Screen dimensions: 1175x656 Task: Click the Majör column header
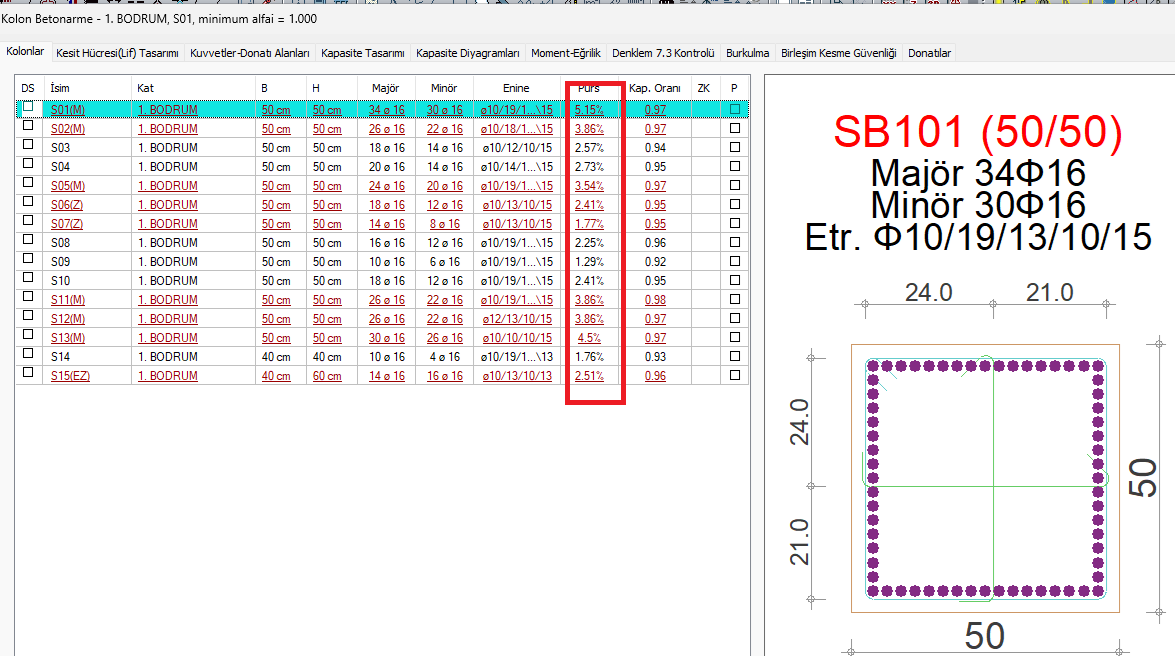point(385,88)
